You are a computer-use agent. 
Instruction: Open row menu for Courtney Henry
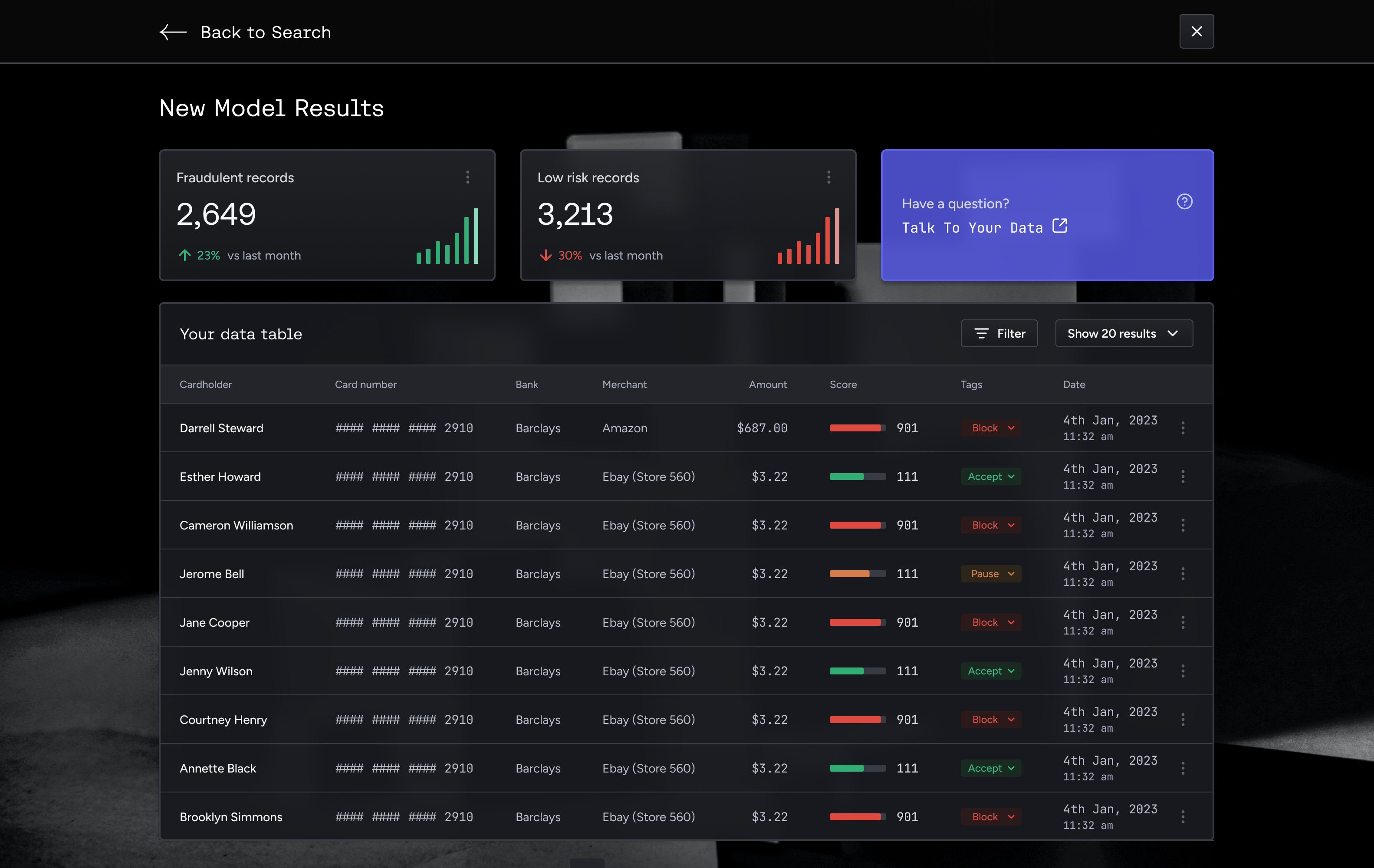pyautogui.click(x=1183, y=720)
